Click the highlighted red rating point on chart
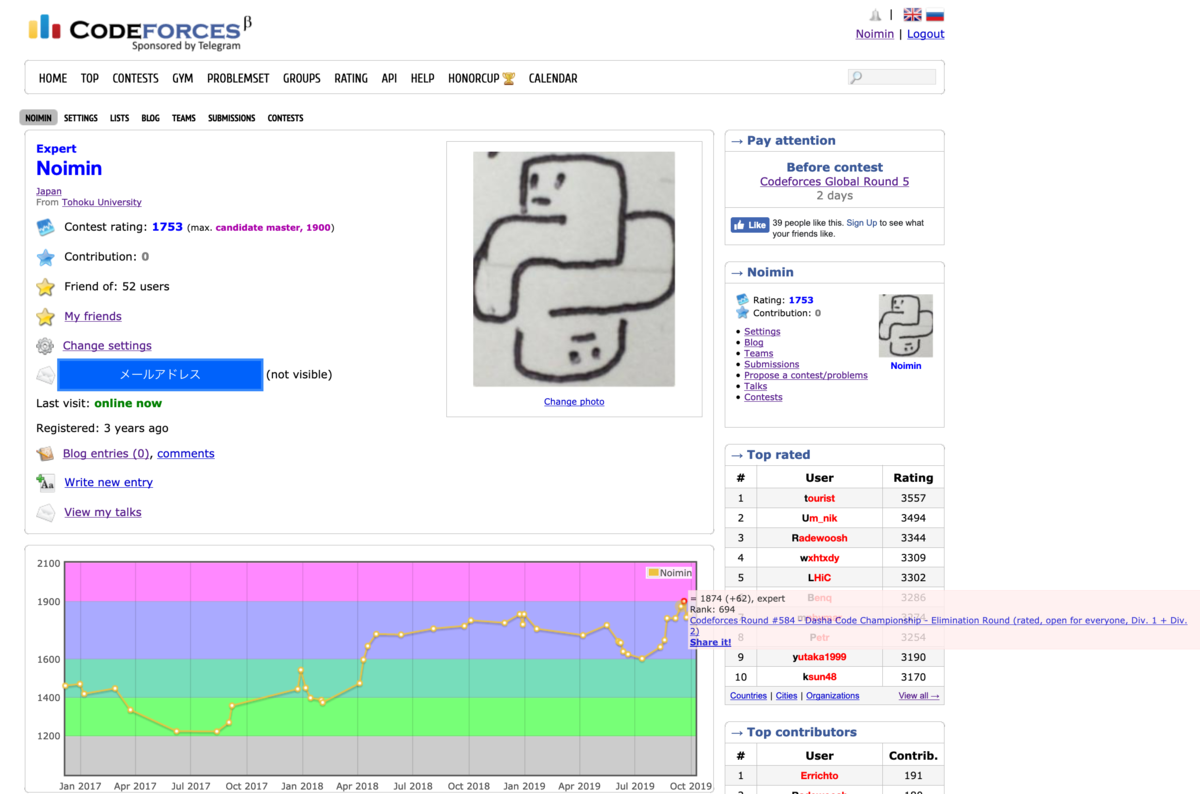Screen dimensions: 1200x794 [x=684, y=601]
